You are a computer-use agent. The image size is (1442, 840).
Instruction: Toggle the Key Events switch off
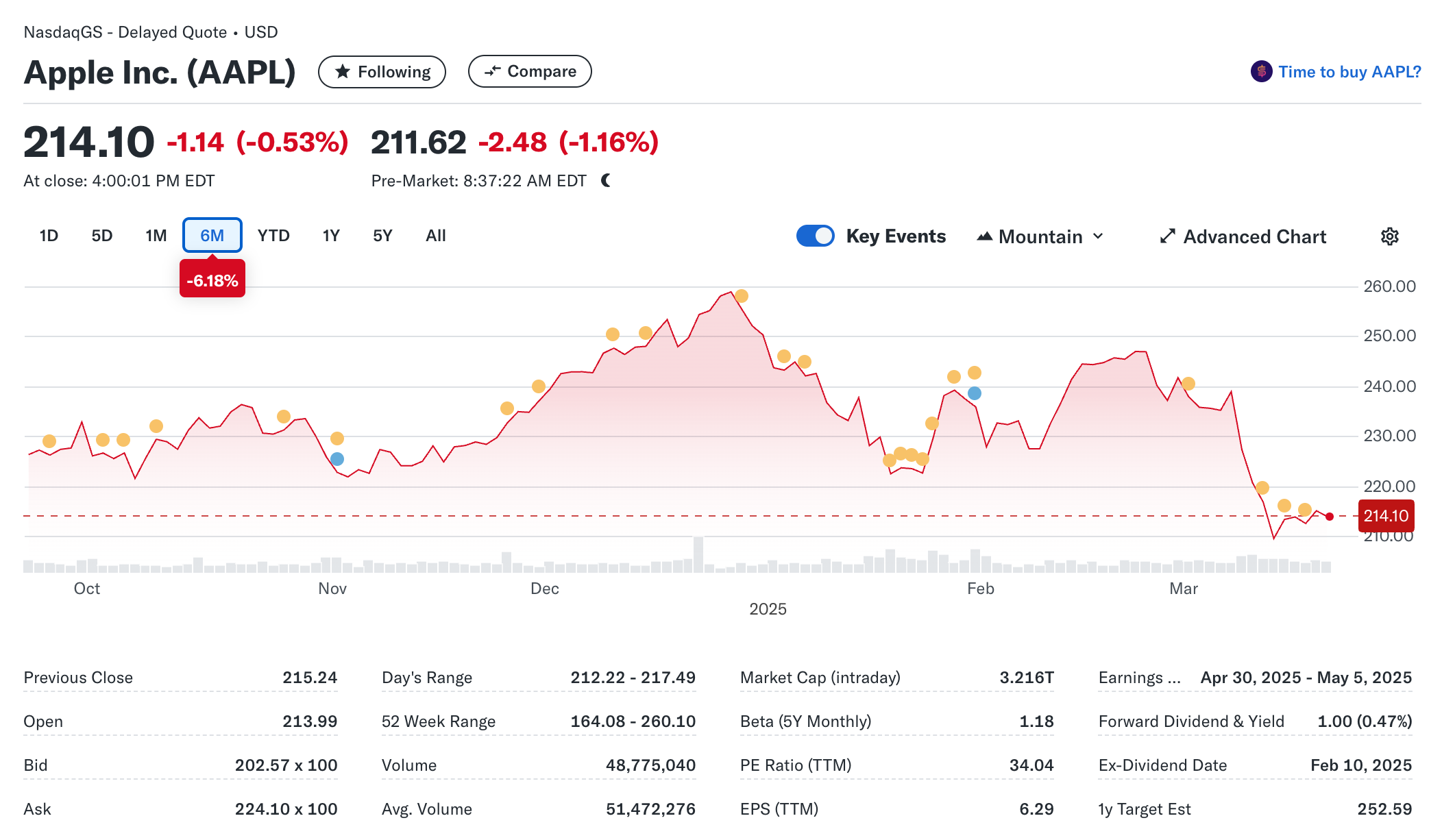pos(815,236)
